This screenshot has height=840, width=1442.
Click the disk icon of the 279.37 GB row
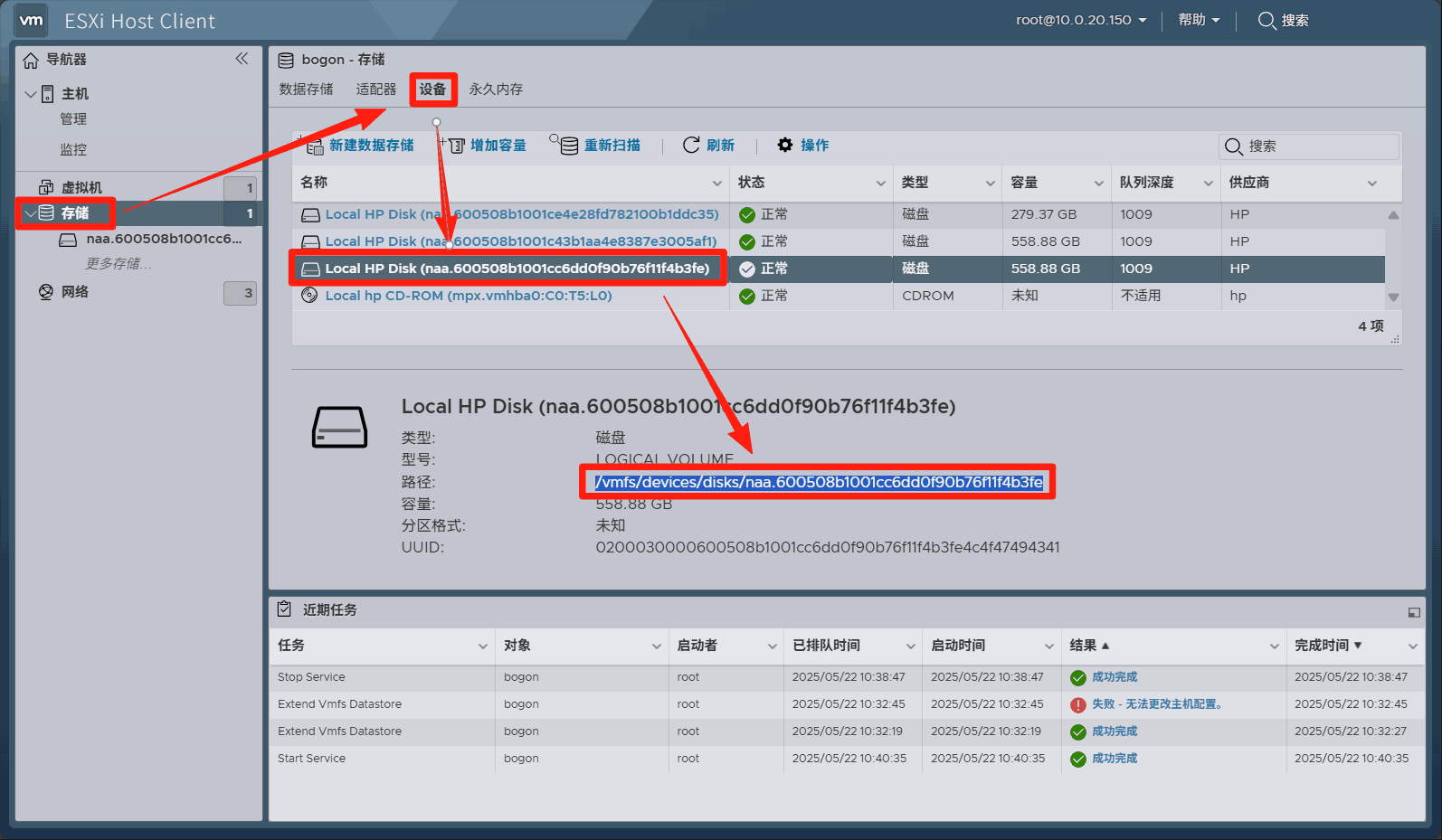(310, 215)
